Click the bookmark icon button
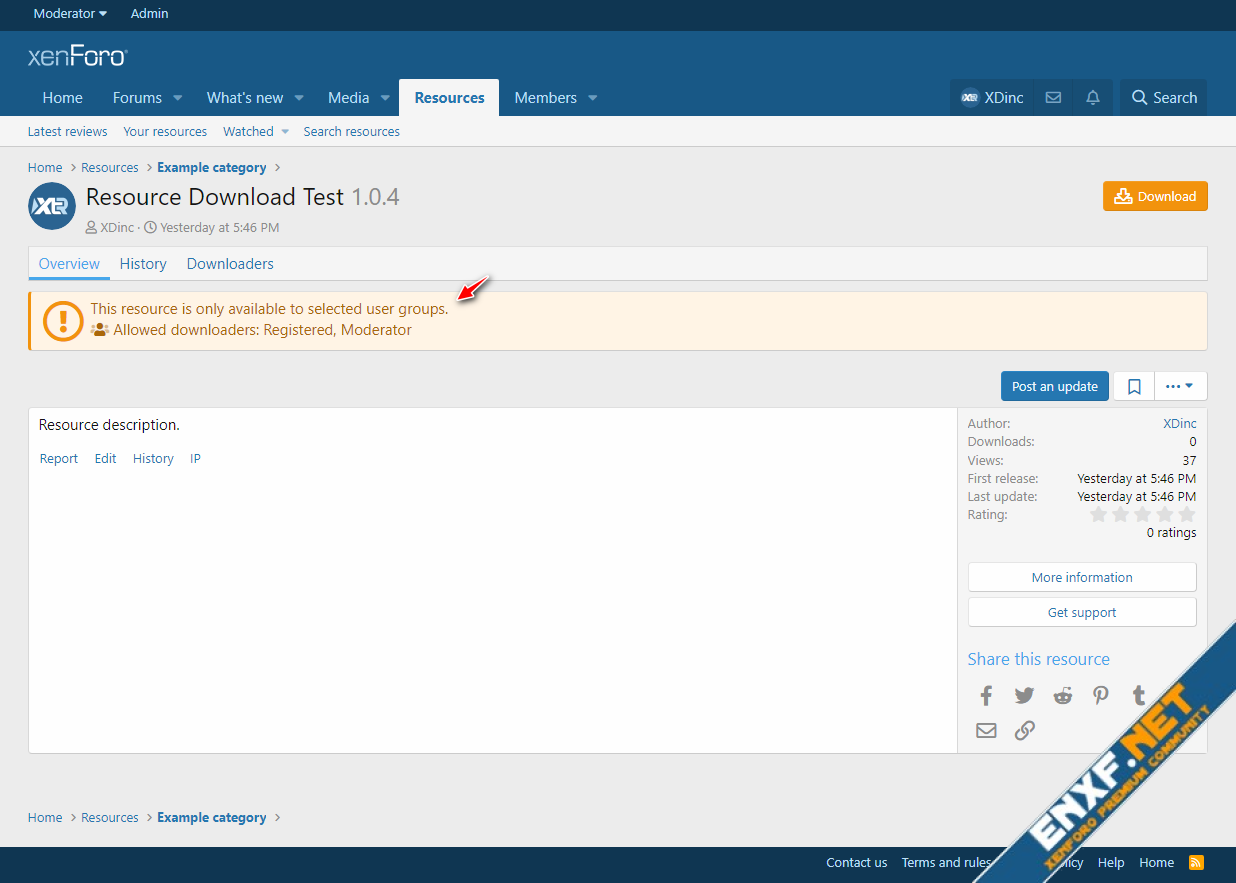The image size is (1236, 883). point(1134,386)
